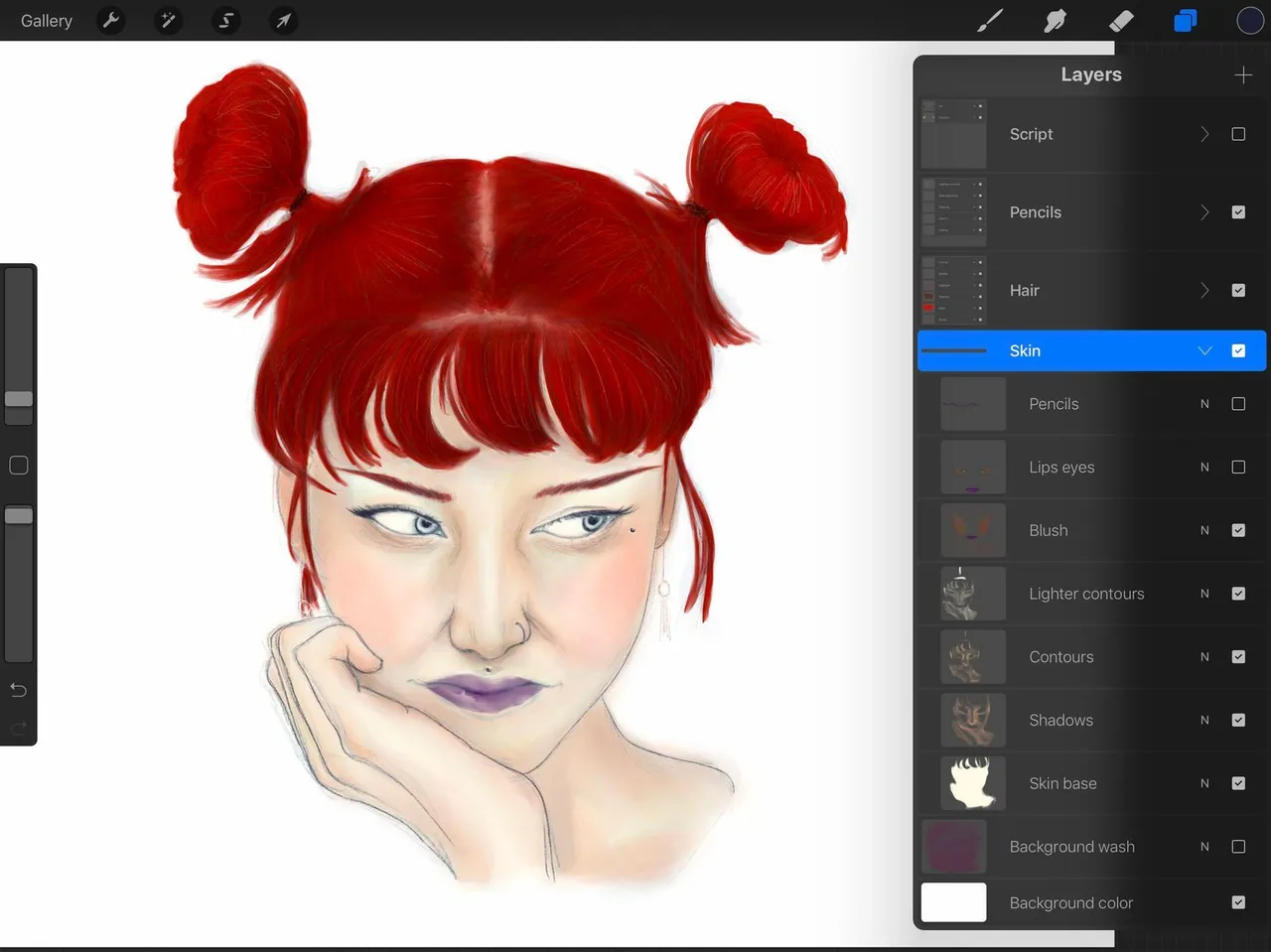The height and width of the screenshot is (952, 1271).
Task: Tap the undo arrow in sidebar
Action: [18, 690]
